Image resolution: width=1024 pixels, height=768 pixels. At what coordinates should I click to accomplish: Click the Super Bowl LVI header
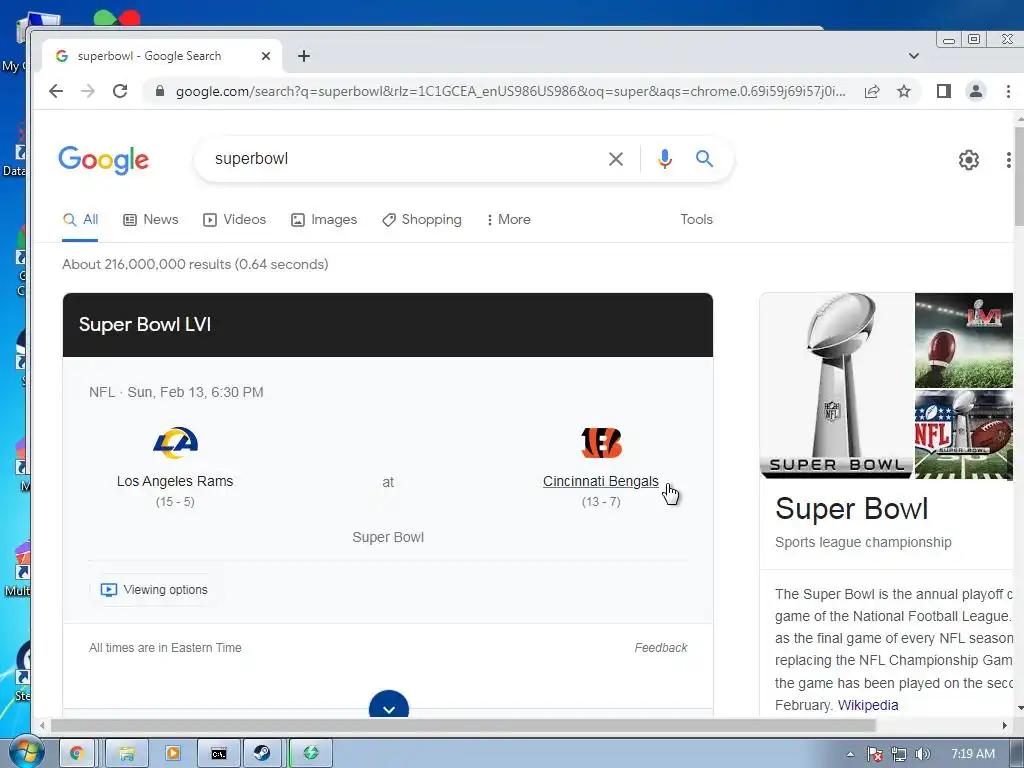[145, 325]
